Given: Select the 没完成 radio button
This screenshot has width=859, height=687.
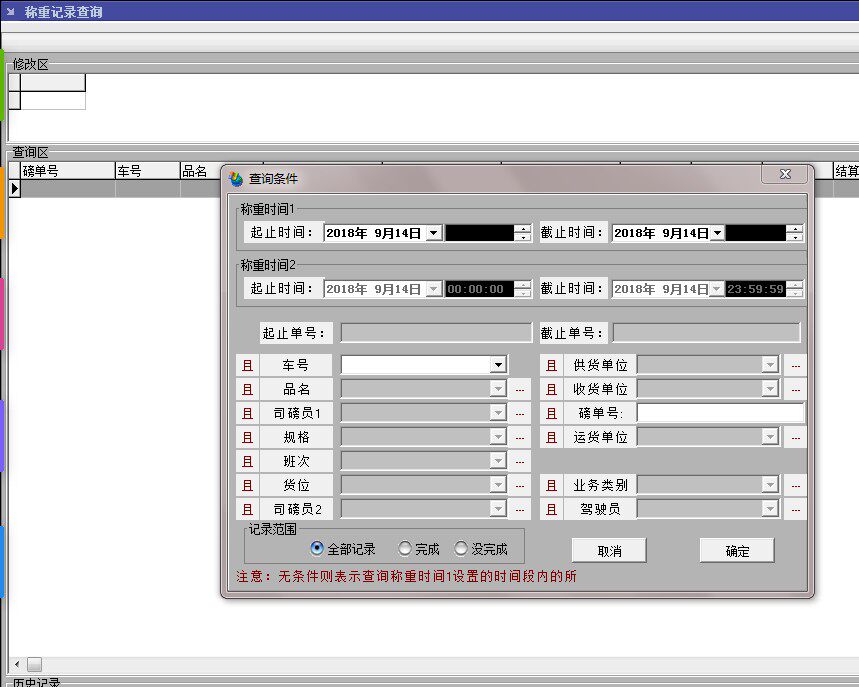Looking at the screenshot, I should (461, 548).
